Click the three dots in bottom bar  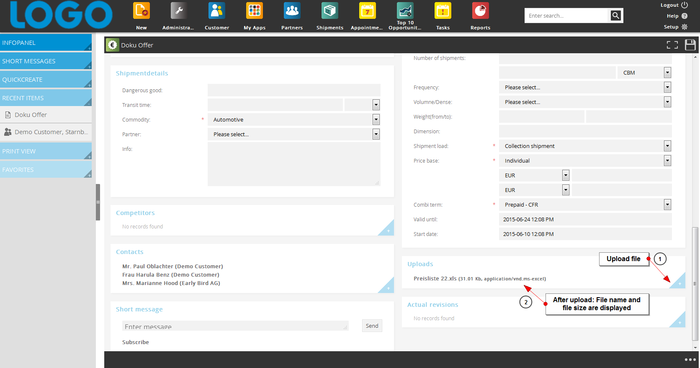click(x=690, y=360)
